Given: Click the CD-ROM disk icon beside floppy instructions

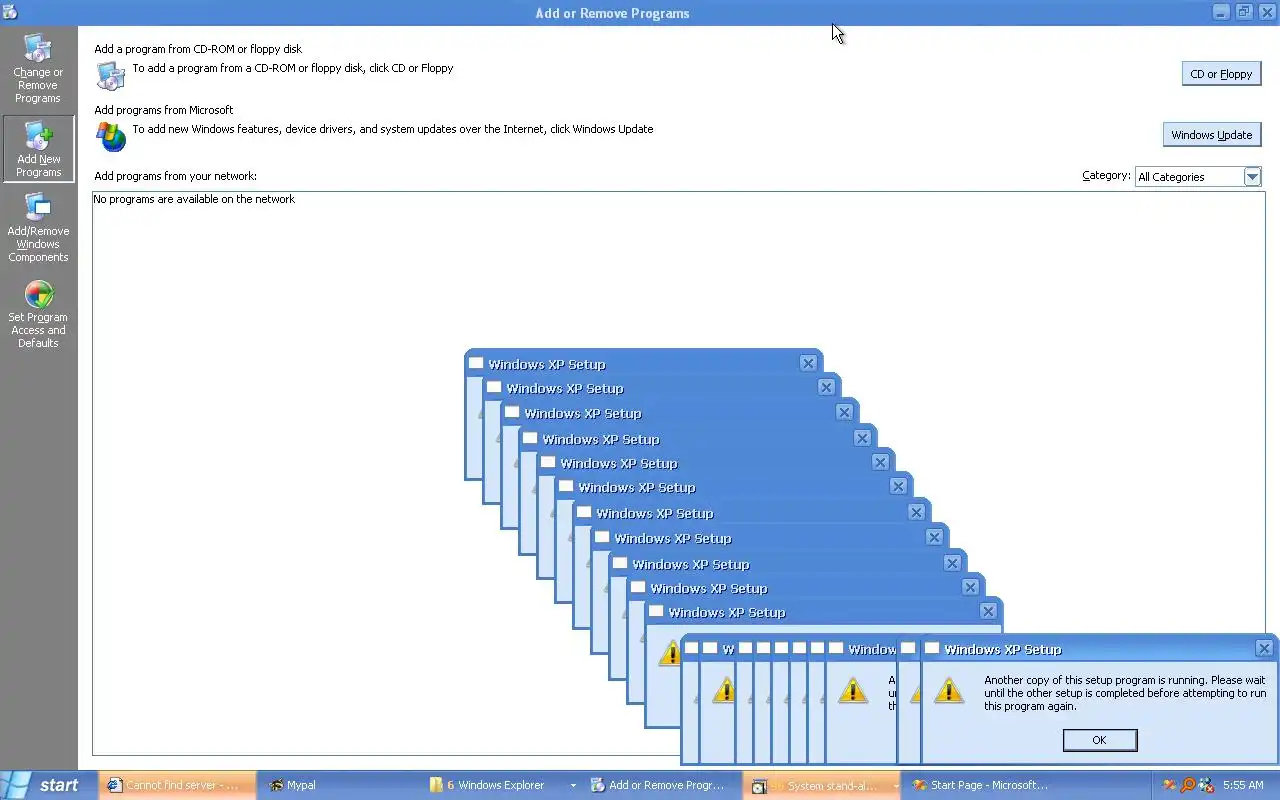Looking at the screenshot, I should click(110, 75).
